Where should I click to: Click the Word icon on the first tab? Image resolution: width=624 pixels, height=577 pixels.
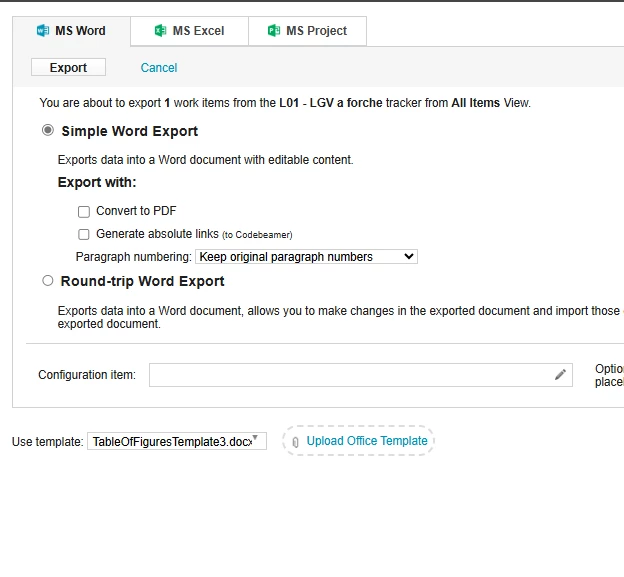(x=43, y=31)
